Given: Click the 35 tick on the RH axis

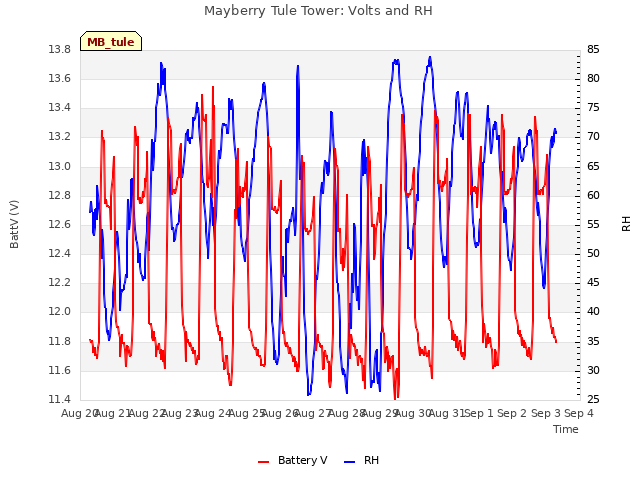Looking at the screenshot, I should click(x=593, y=341).
